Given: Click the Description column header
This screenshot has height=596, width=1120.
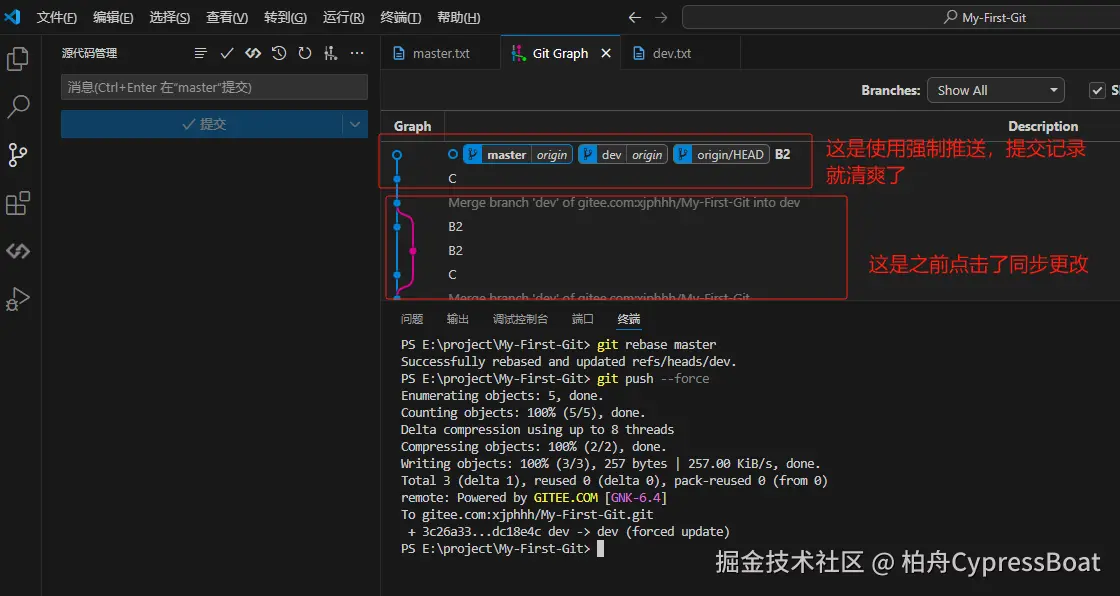Looking at the screenshot, I should click(x=1043, y=126).
